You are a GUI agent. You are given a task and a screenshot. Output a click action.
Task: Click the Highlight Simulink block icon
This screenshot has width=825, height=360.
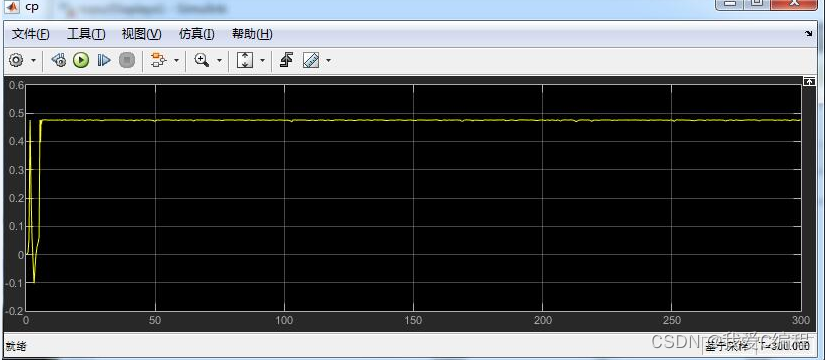tap(158, 60)
